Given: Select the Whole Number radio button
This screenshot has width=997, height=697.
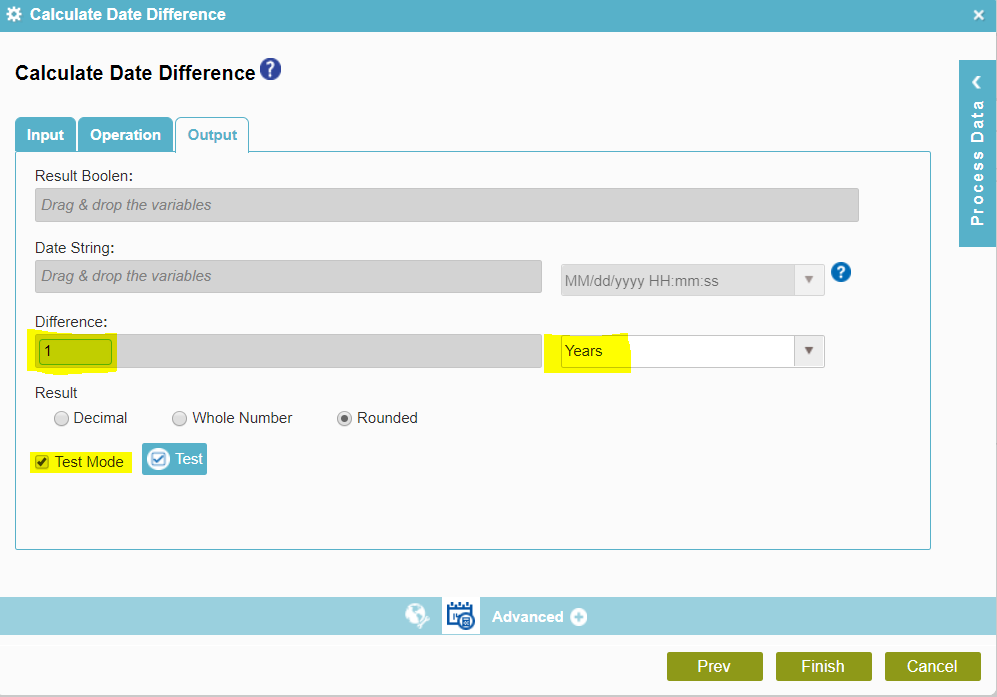Looking at the screenshot, I should click(x=179, y=418).
